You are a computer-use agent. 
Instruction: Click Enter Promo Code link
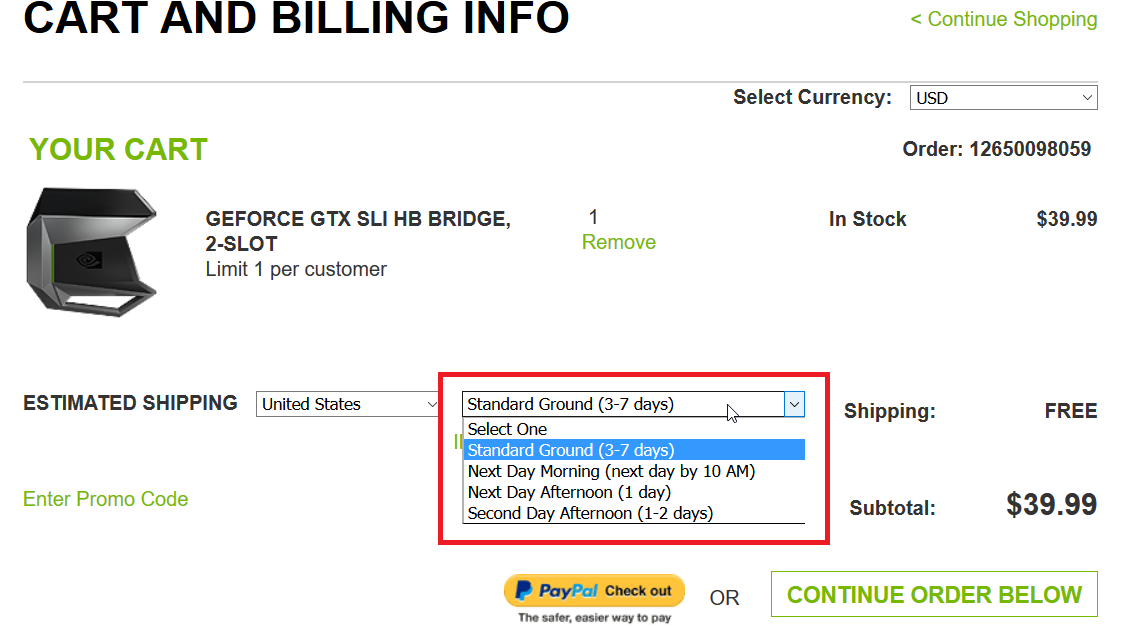tap(106, 499)
